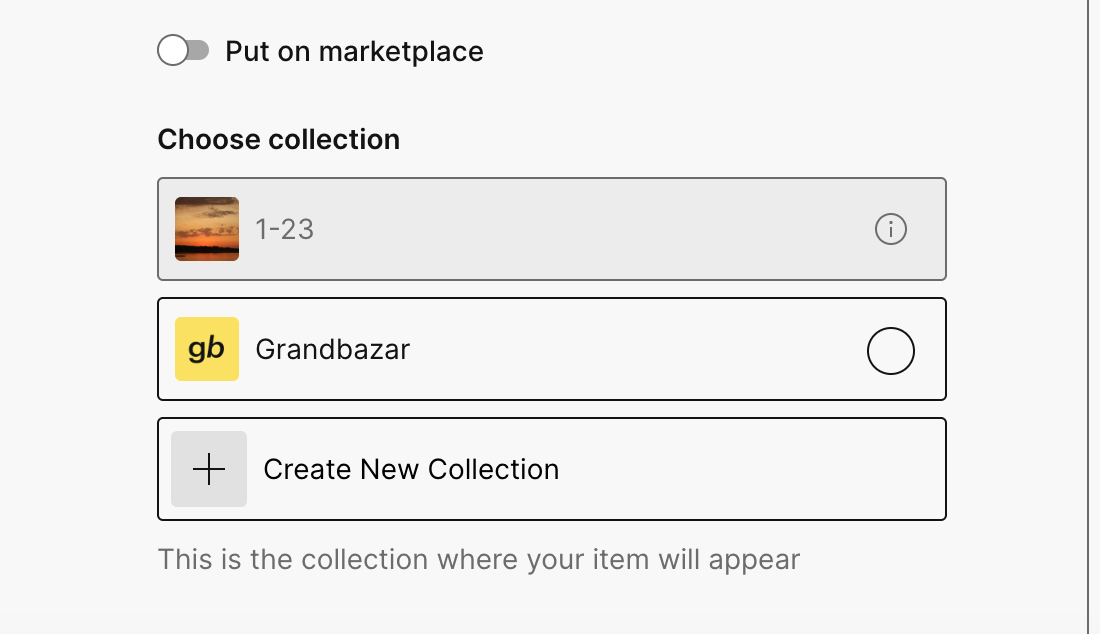Toggle the Put on marketplace switch
Image resolution: width=1100 pixels, height=634 pixels.
point(183,50)
